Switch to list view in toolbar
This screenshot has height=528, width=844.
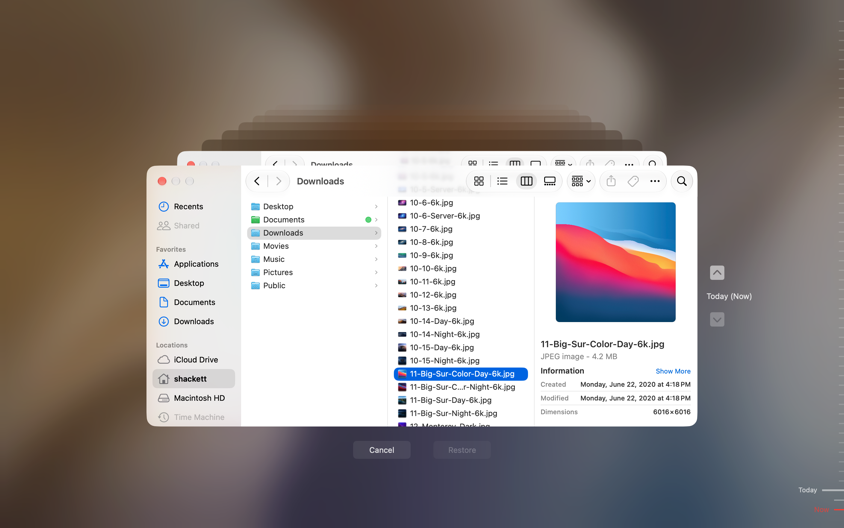pyautogui.click(x=502, y=181)
